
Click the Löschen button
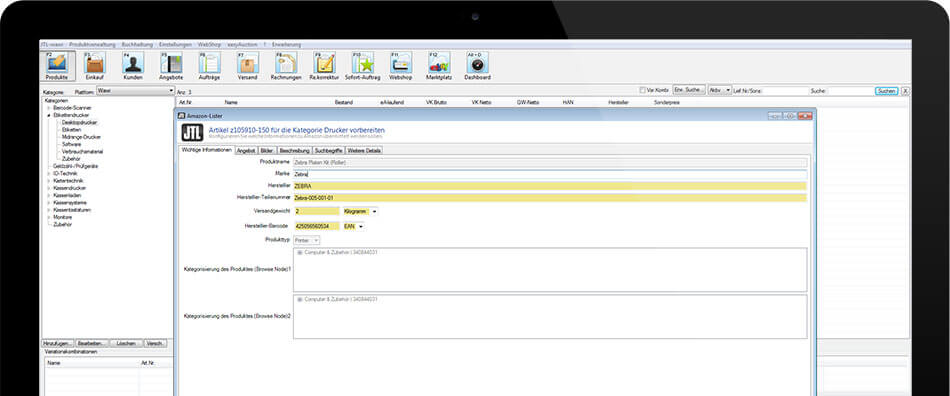(126, 343)
